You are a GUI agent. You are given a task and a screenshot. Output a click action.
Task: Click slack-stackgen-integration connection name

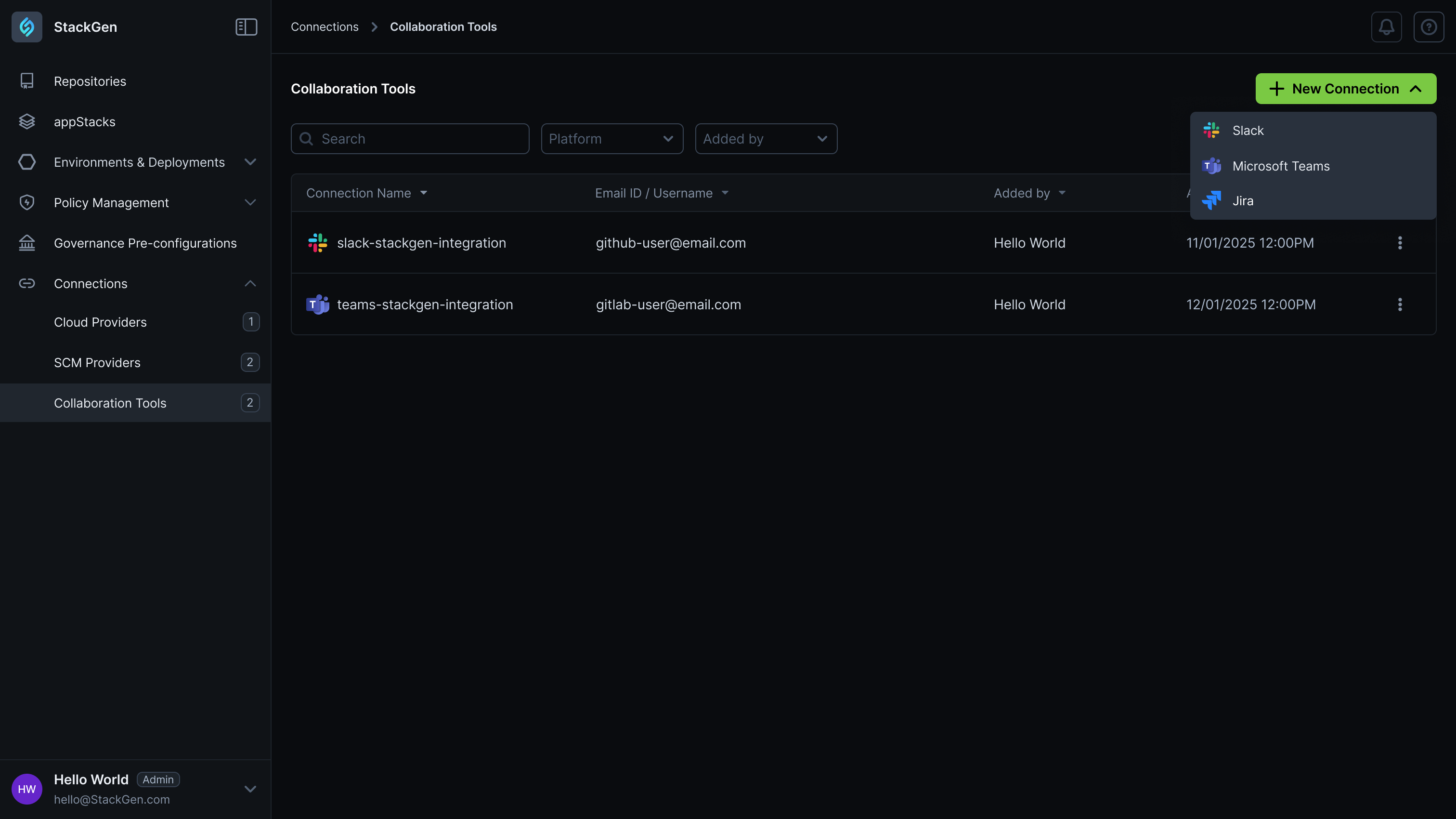pyautogui.click(x=422, y=243)
